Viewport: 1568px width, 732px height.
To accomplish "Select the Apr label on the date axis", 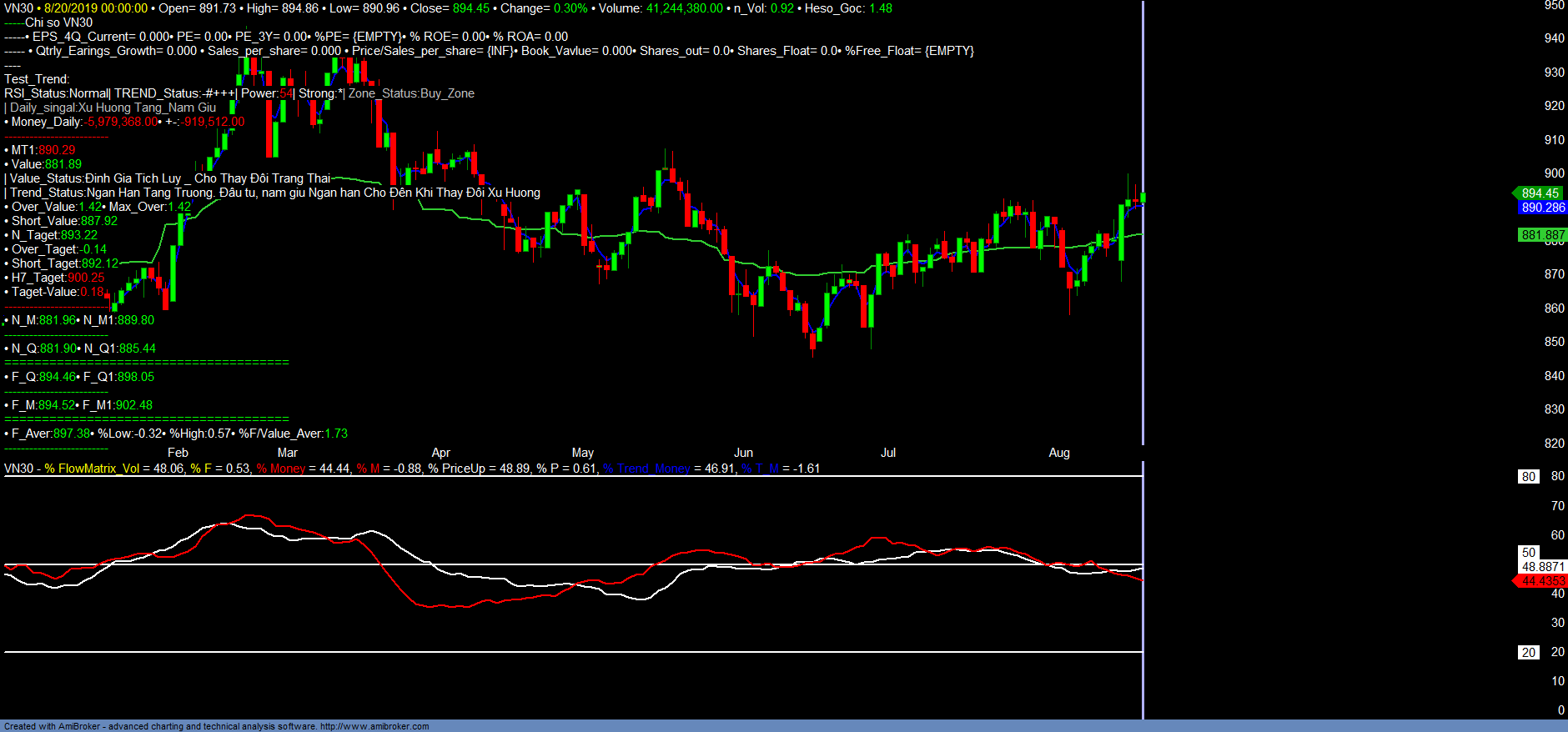I will tap(440, 453).
